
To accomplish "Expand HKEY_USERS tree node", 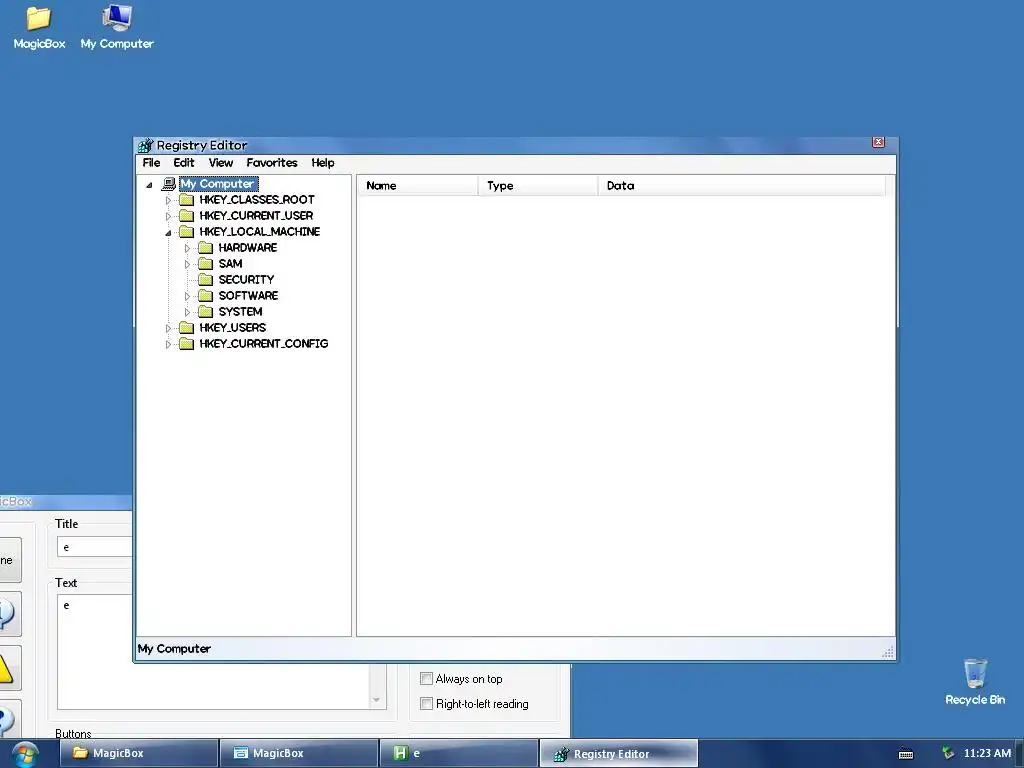I will 168,328.
